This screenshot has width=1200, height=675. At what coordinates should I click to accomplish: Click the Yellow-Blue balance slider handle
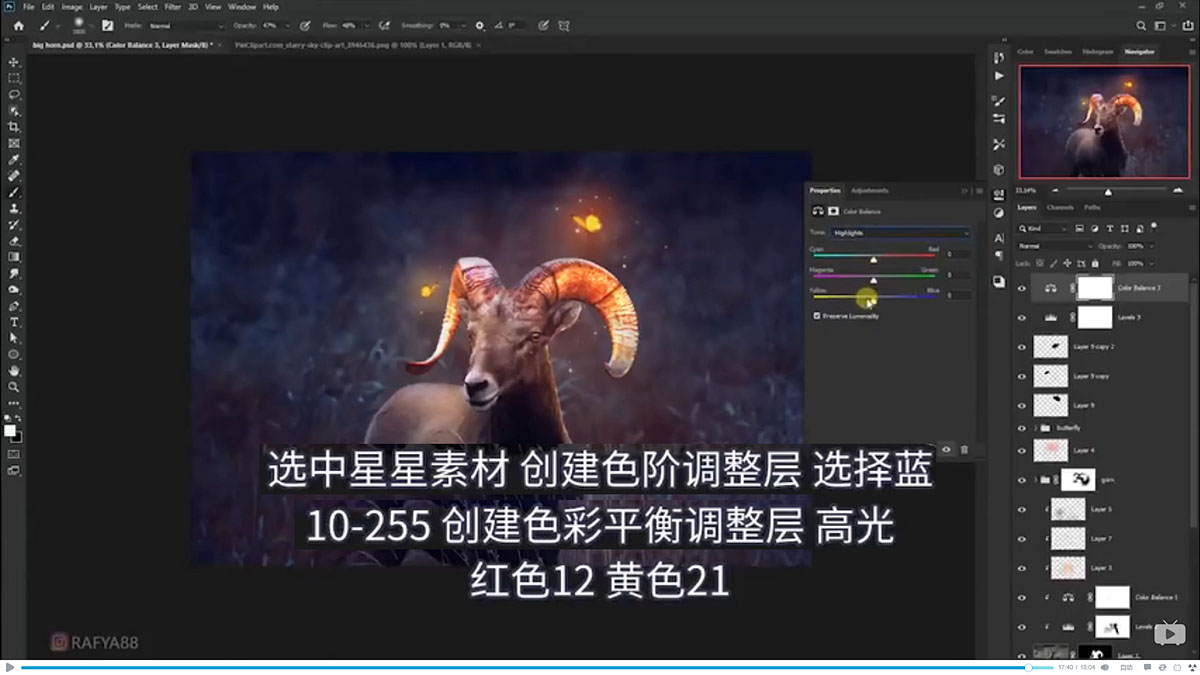click(x=868, y=297)
